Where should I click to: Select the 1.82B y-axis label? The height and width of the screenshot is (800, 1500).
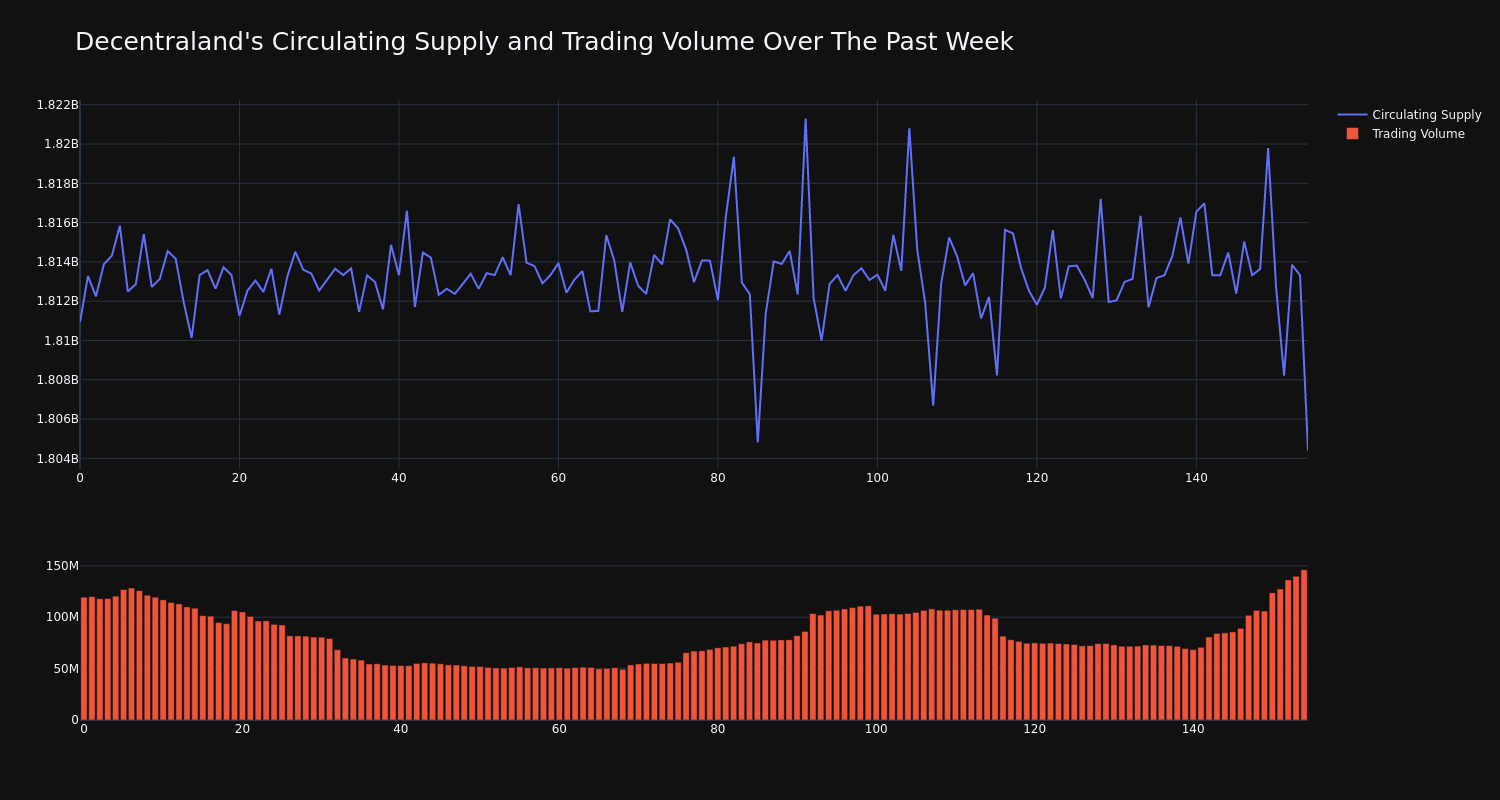point(61,144)
